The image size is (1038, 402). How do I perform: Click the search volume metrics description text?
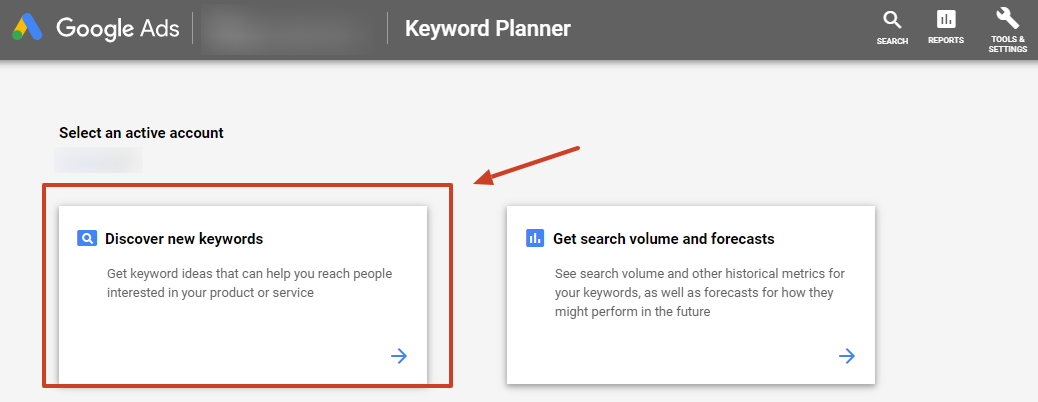point(700,292)
